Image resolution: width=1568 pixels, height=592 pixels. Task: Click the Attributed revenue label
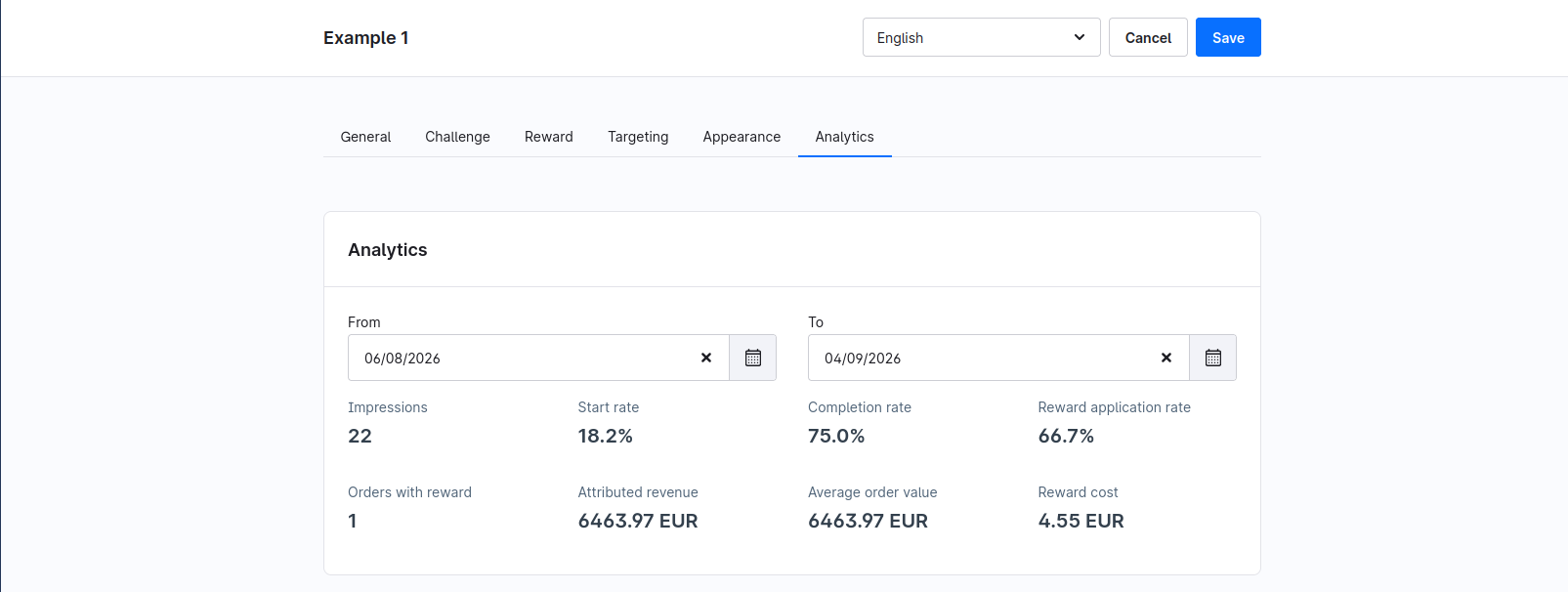pos(638,492)
